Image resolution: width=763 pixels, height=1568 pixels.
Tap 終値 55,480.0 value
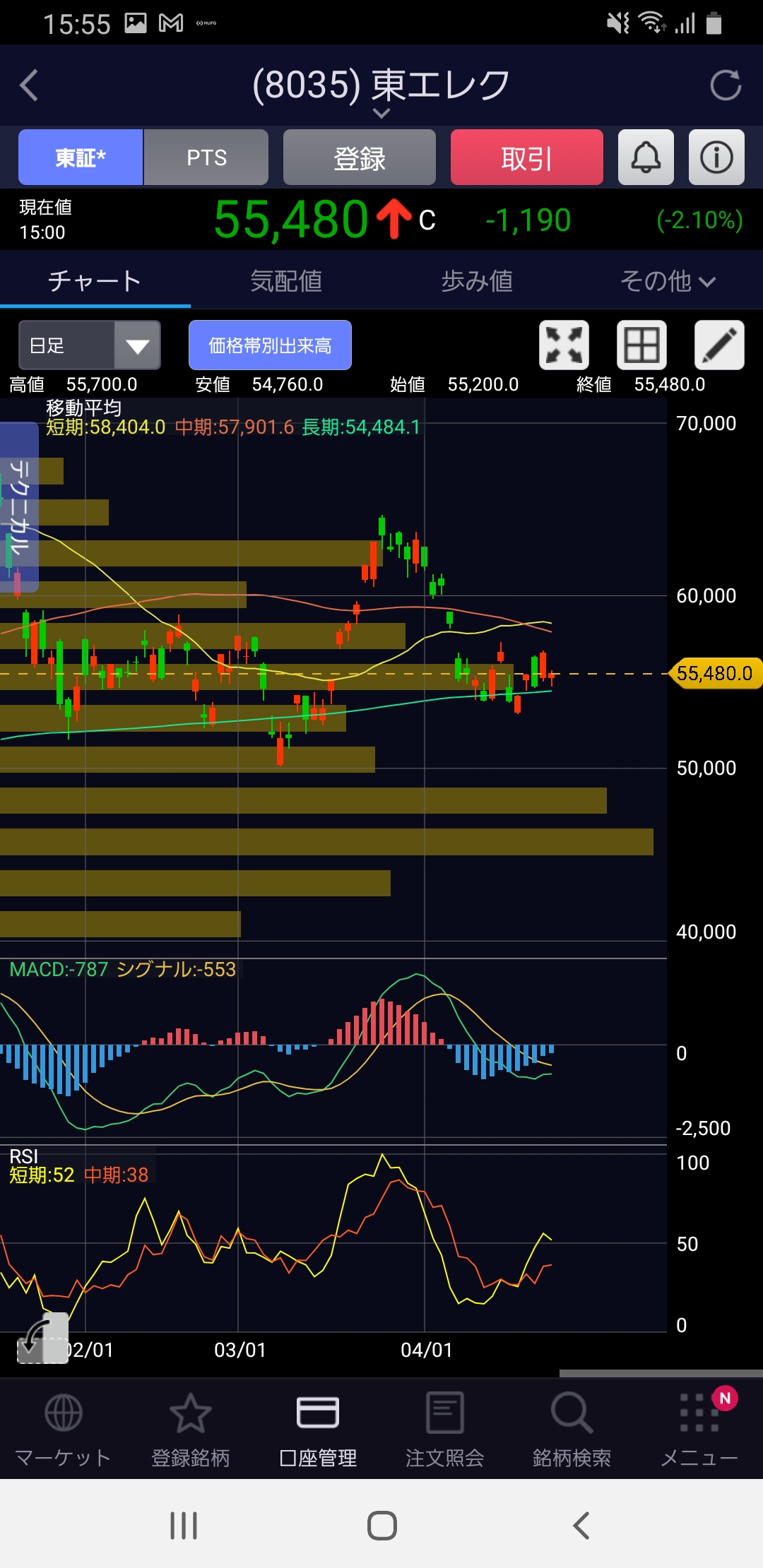[x=670, y=384]
